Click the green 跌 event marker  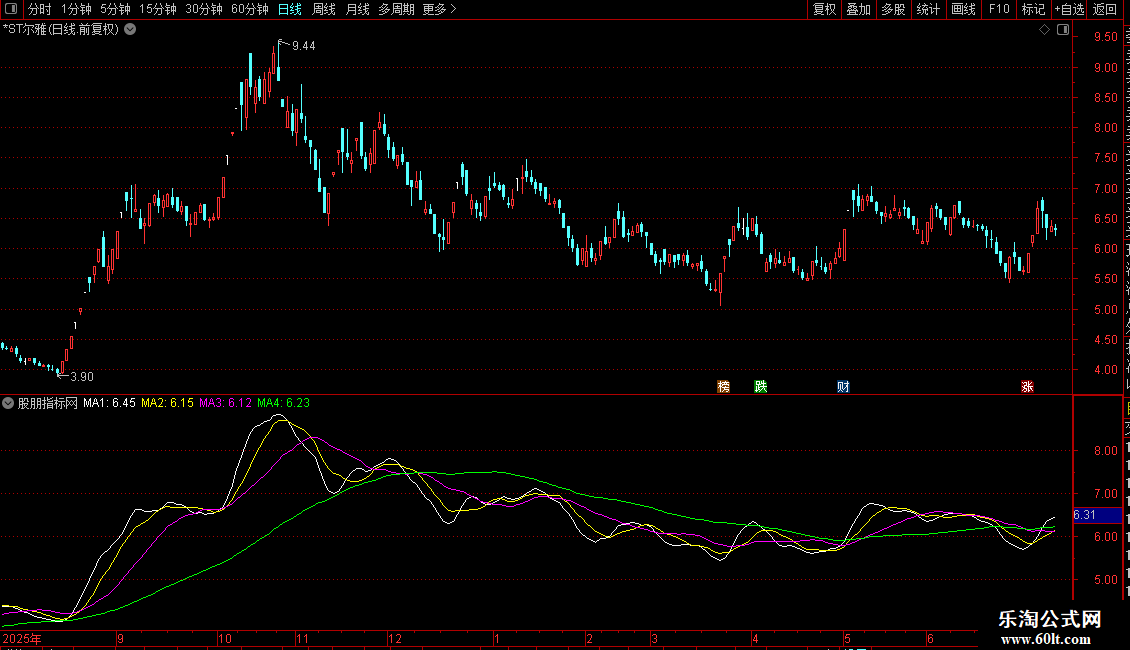760,386
